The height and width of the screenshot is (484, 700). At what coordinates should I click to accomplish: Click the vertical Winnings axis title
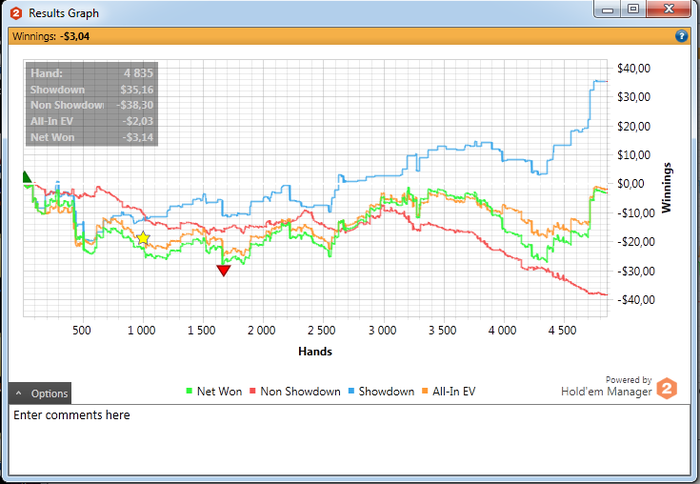click(666, 188)
